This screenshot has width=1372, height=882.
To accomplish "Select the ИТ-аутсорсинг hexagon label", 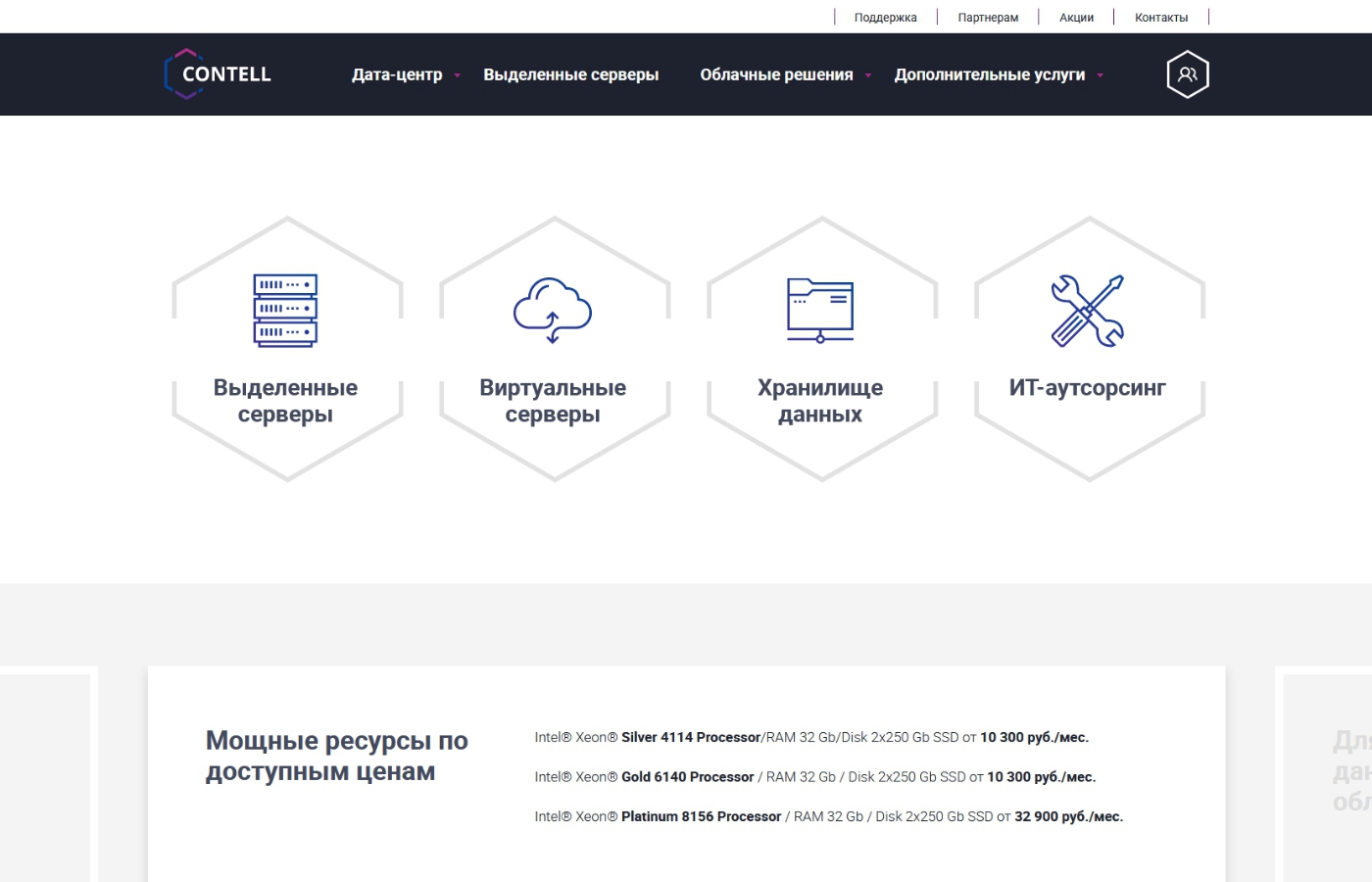I will [1088, 388].
